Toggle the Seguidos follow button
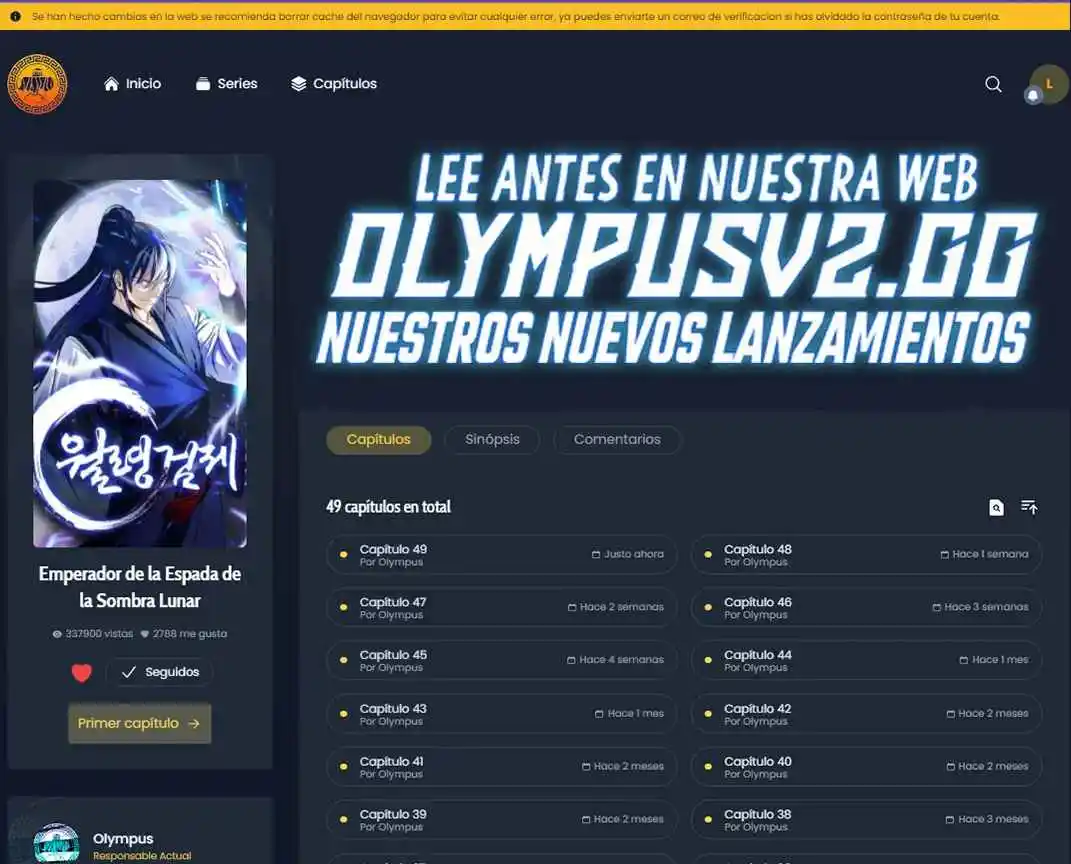This screenshot has height=864, width=1071. point(159,672)
